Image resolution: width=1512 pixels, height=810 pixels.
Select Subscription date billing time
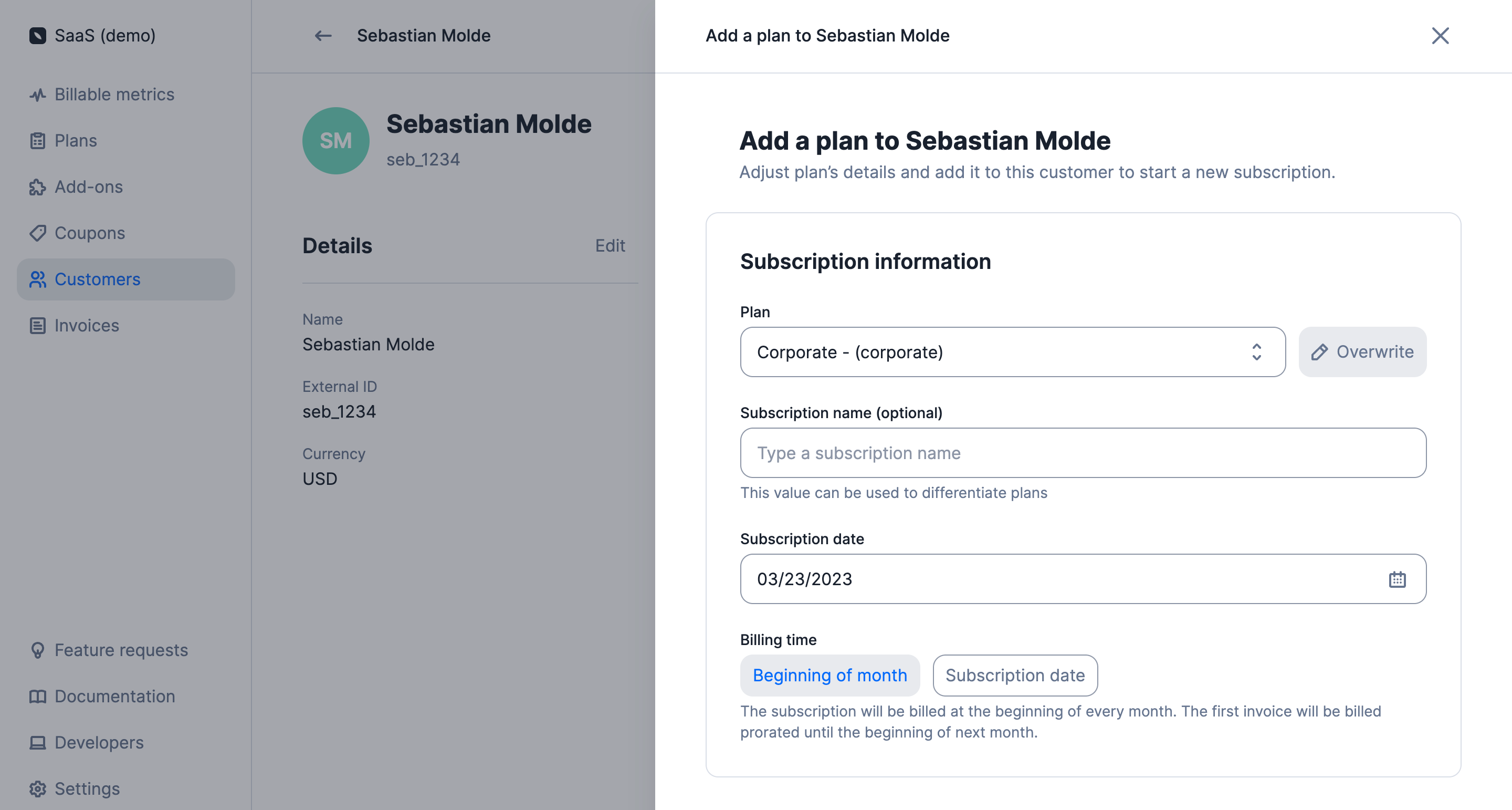tap(1015, 676)
